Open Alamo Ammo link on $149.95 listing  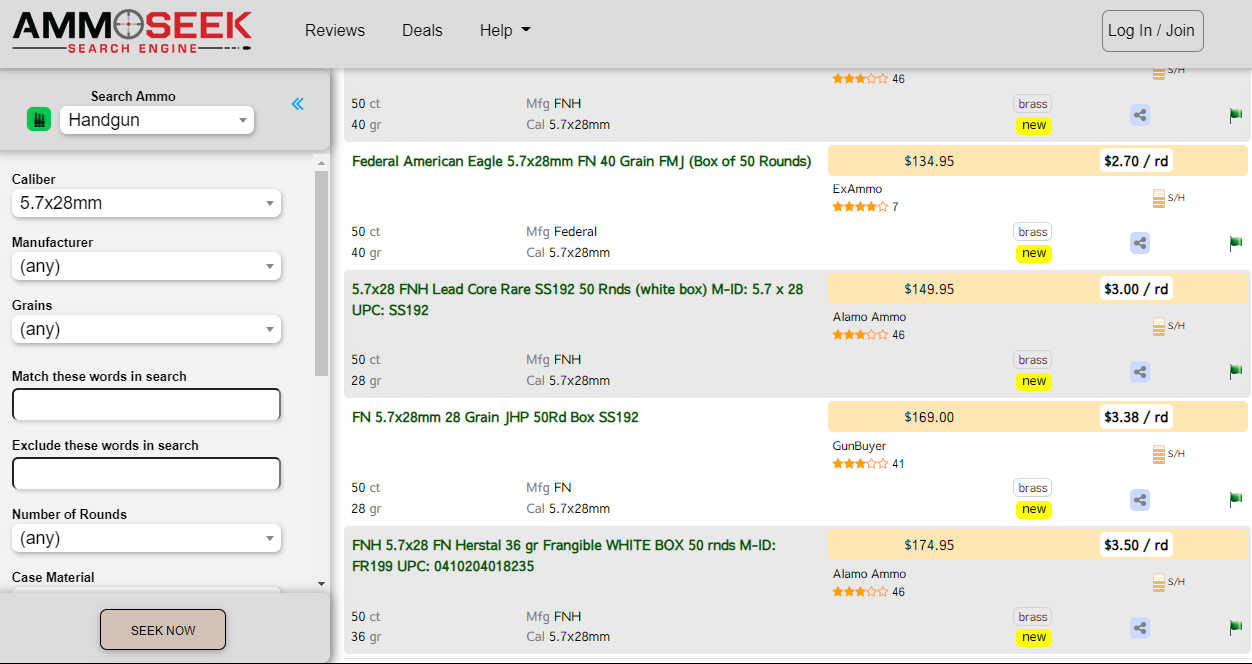pyautogui.click(x=869, y=317)
